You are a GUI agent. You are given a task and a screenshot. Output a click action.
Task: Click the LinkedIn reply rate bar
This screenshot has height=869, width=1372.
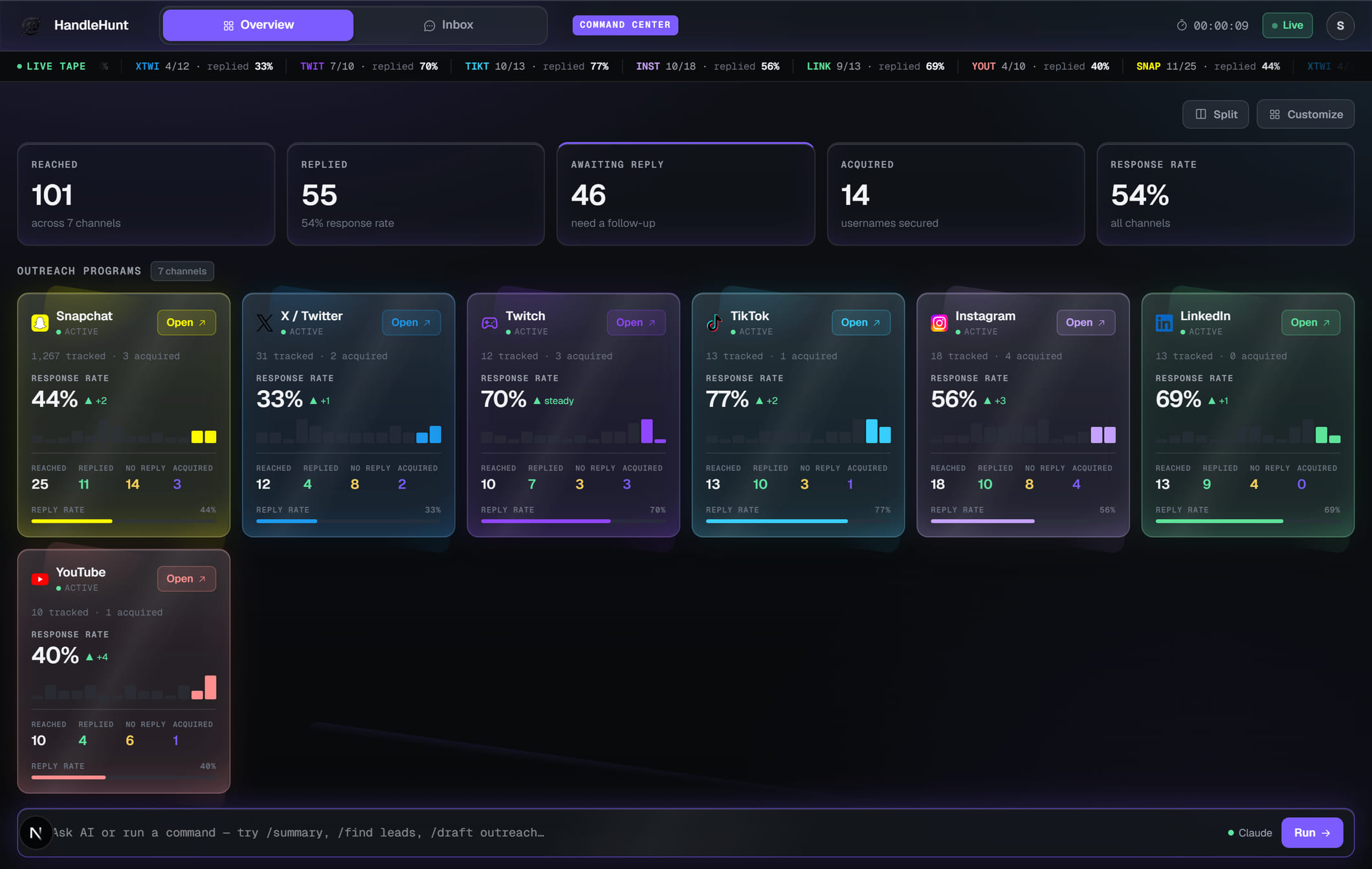pos(1248,521)
